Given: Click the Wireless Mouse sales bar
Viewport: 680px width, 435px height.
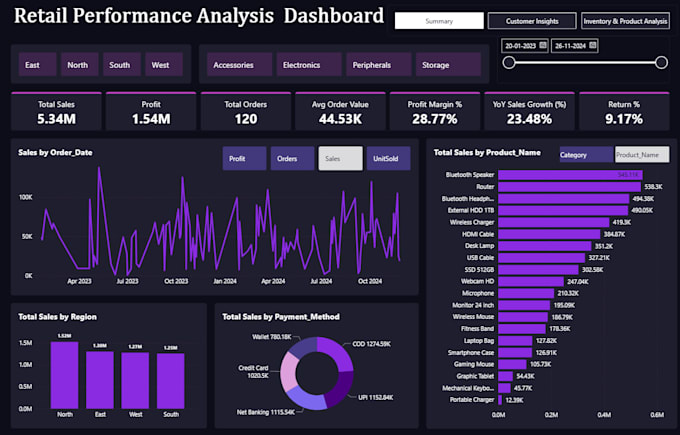Looking at the screenshot, I should point(523,317).
